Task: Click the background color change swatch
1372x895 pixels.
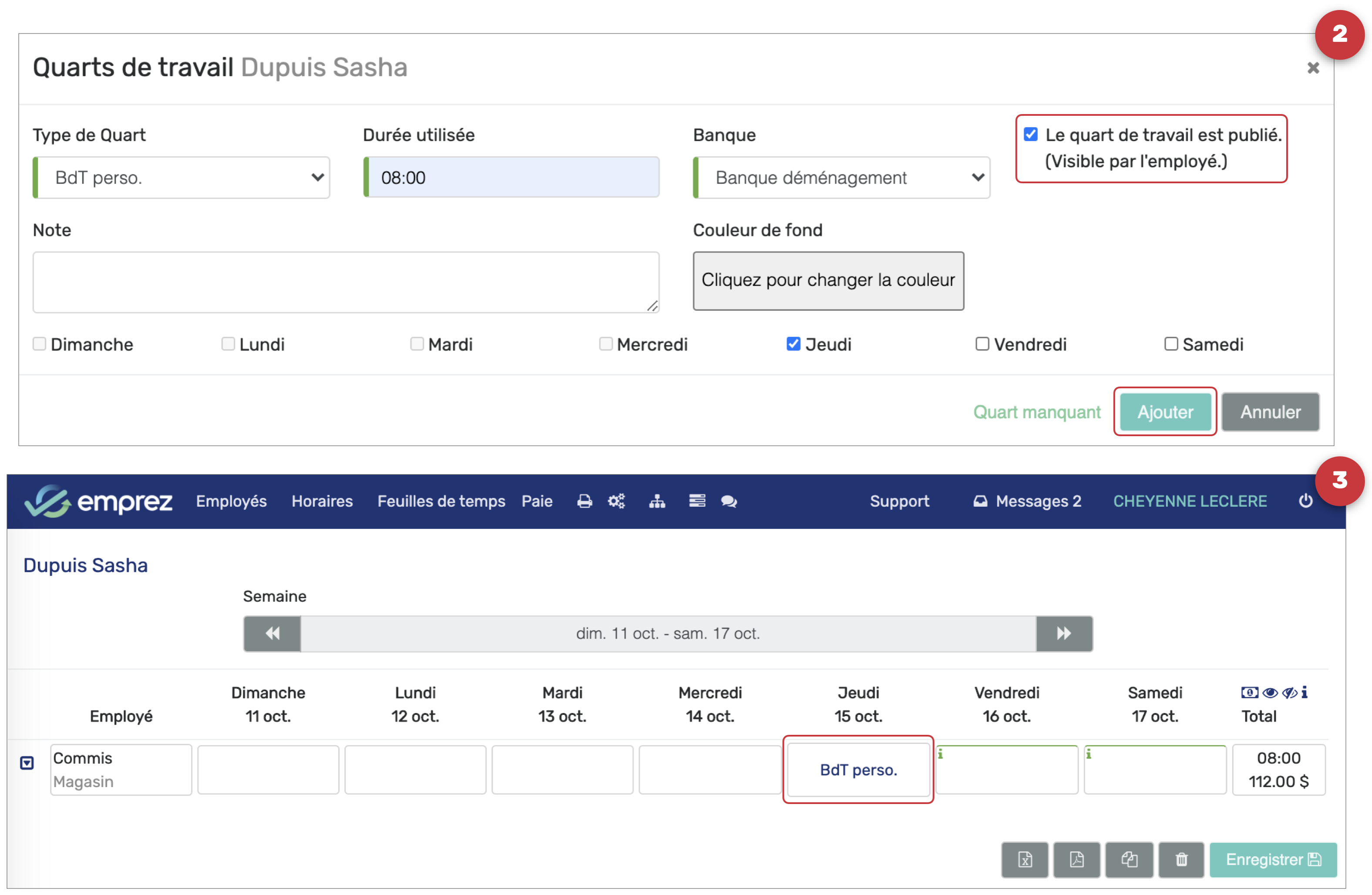Action: click(x=828, y=281)
